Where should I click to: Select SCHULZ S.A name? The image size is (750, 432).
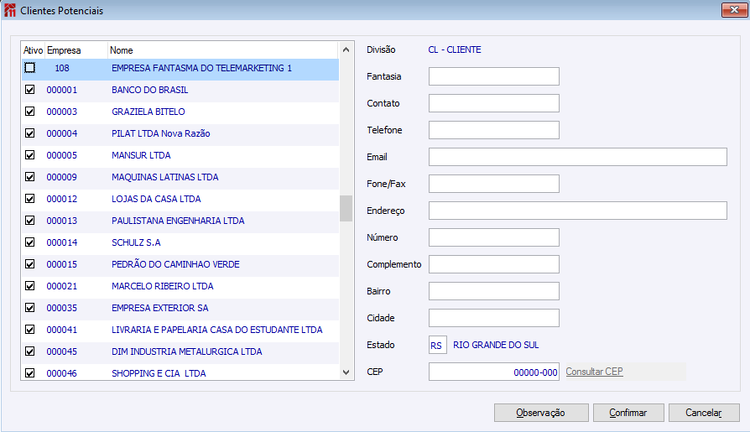pyautogui.click(x=136, y=243)
